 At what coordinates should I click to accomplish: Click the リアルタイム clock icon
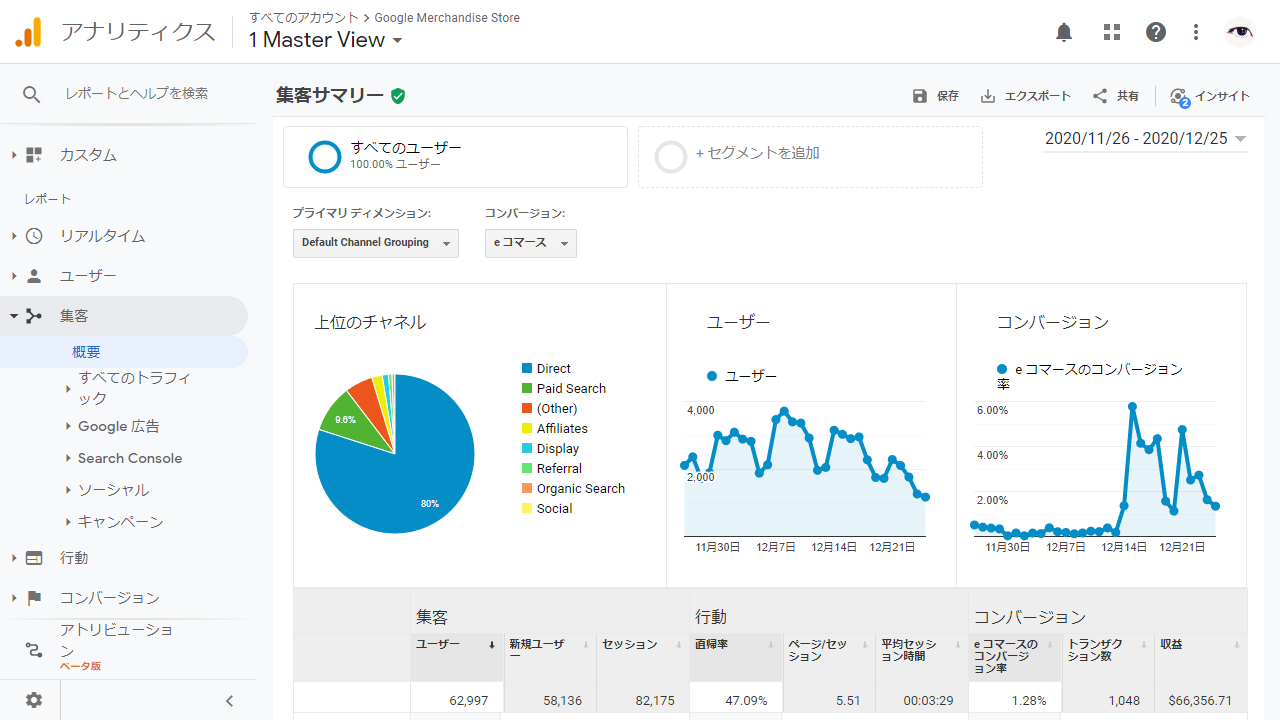[34, 236]
